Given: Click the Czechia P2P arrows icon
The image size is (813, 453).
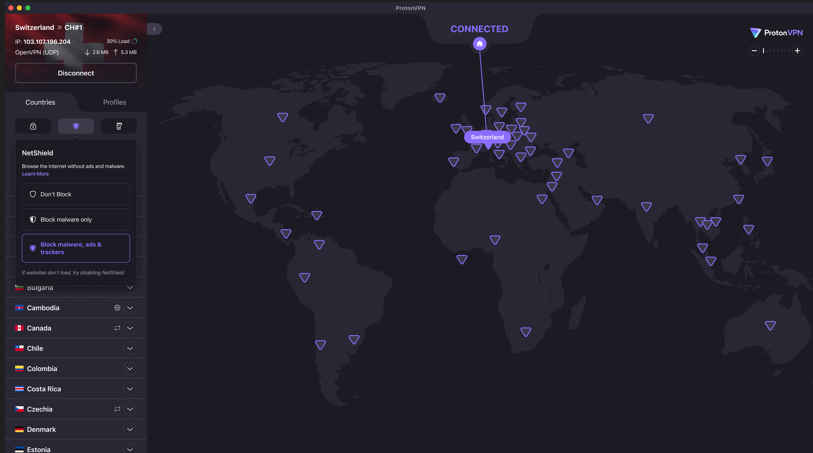Looking at the screenshot, I should (117, 409).
